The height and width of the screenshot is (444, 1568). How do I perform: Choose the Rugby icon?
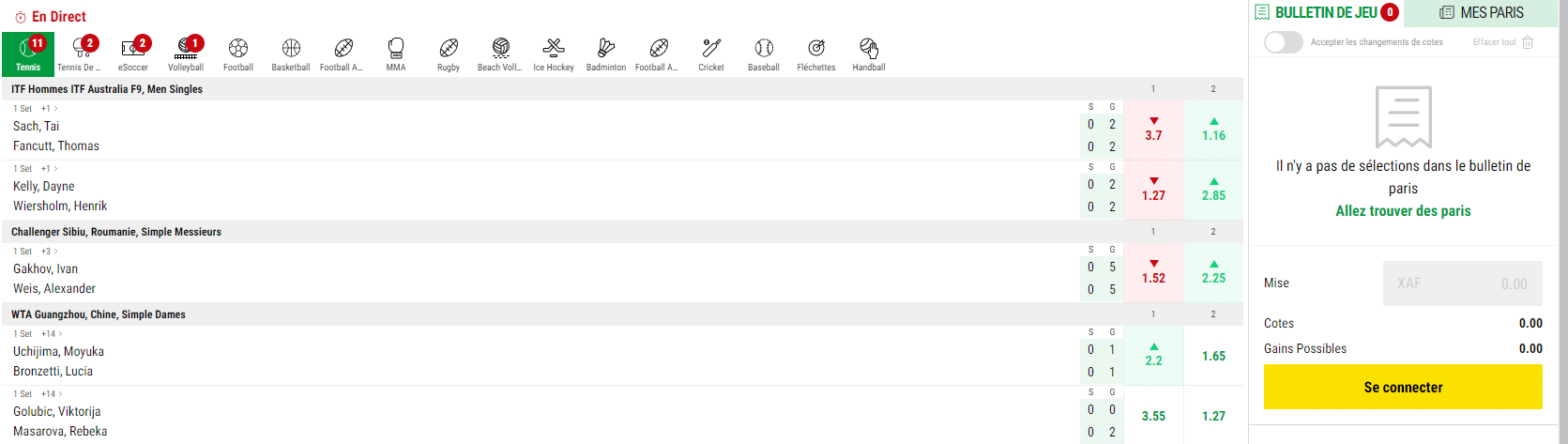[x=449, y=54]
